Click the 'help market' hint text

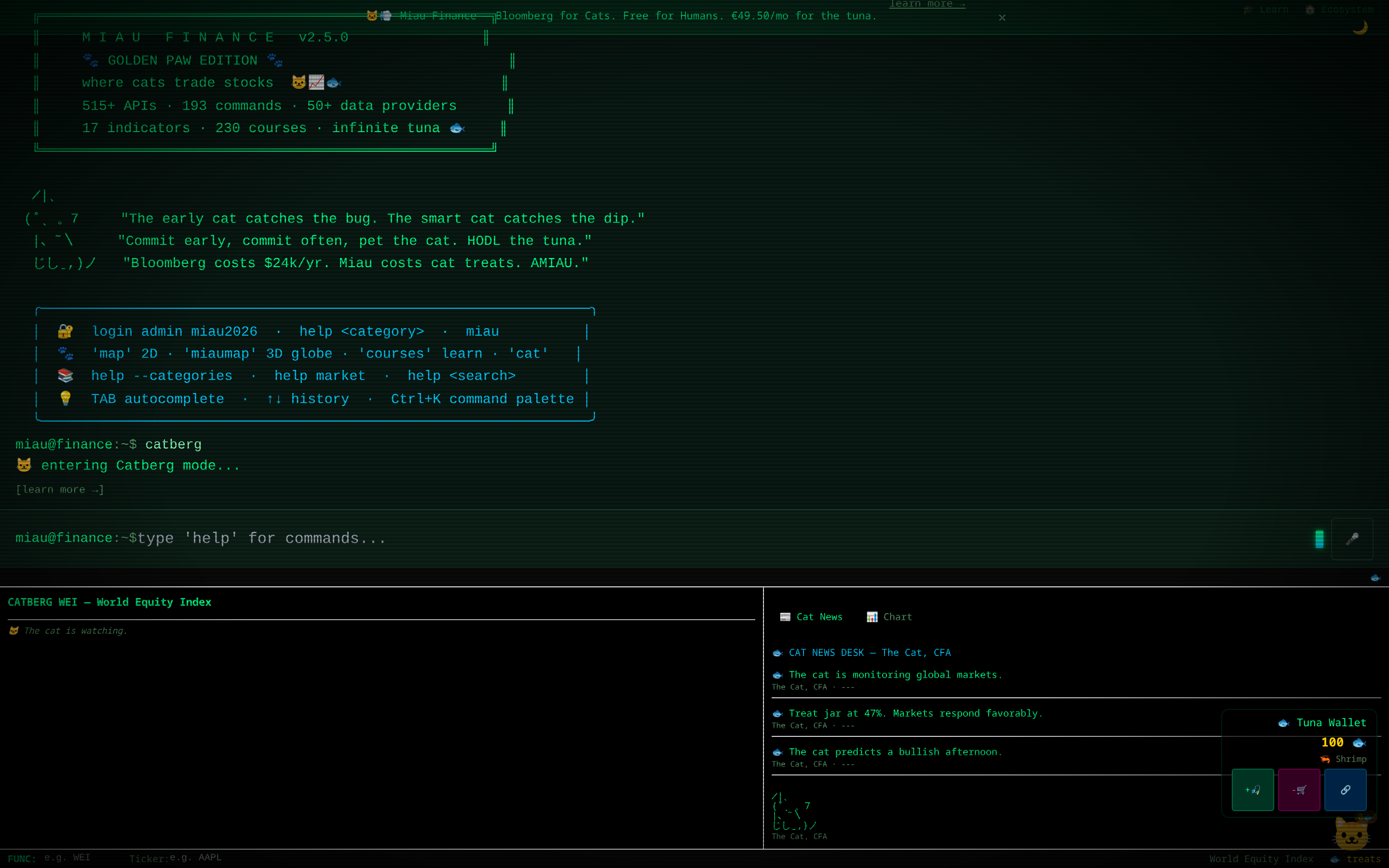point(320,376)
